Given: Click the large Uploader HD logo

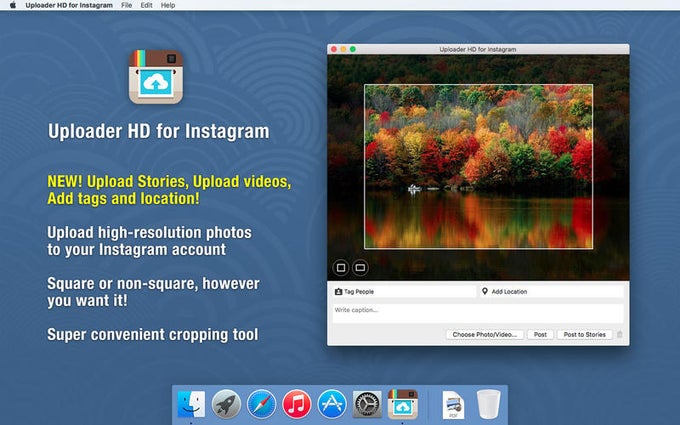Looking at the screenshot, I should (156, 77).
